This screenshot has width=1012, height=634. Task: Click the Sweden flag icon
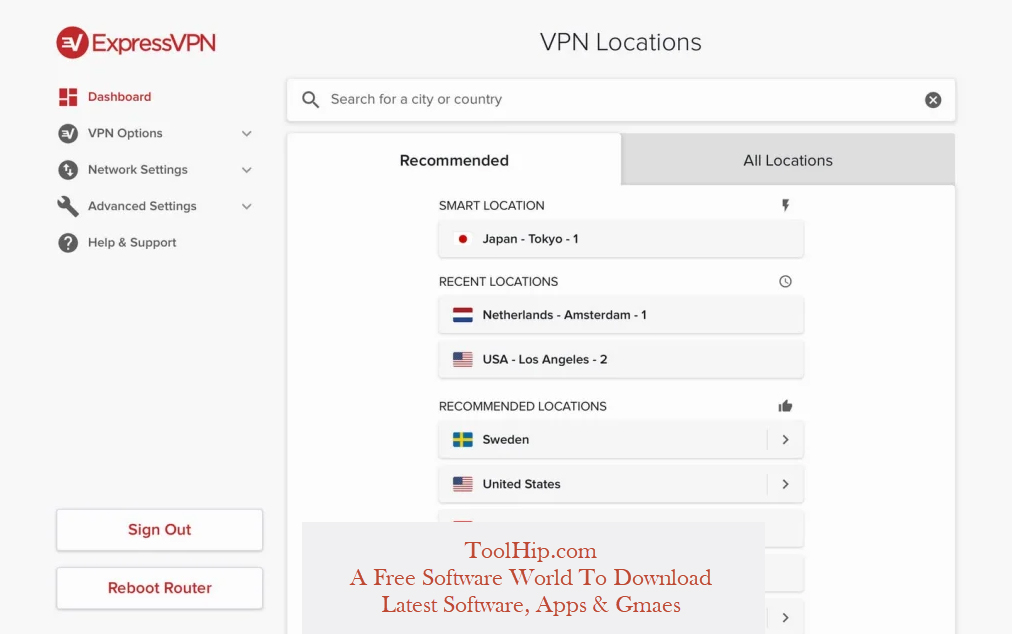pyautogui.click(x=463, y=440)
